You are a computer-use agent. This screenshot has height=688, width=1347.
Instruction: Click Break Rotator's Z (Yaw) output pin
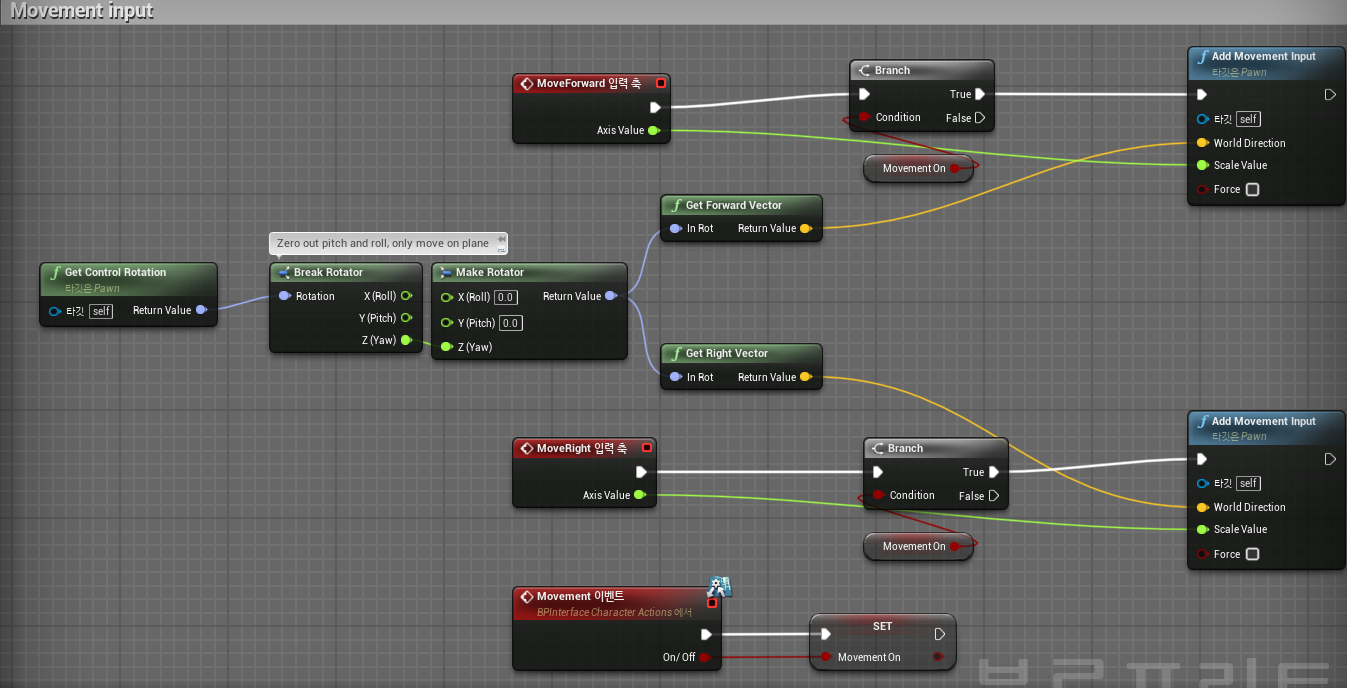[406, 340]
